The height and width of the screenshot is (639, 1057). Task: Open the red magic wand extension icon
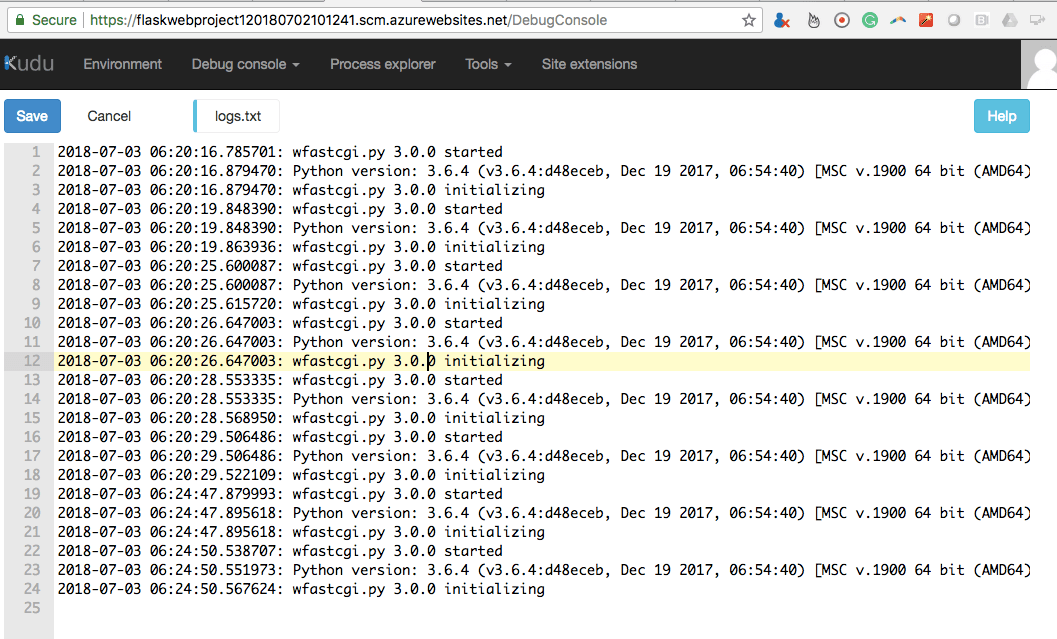click(x=926, y=20)
